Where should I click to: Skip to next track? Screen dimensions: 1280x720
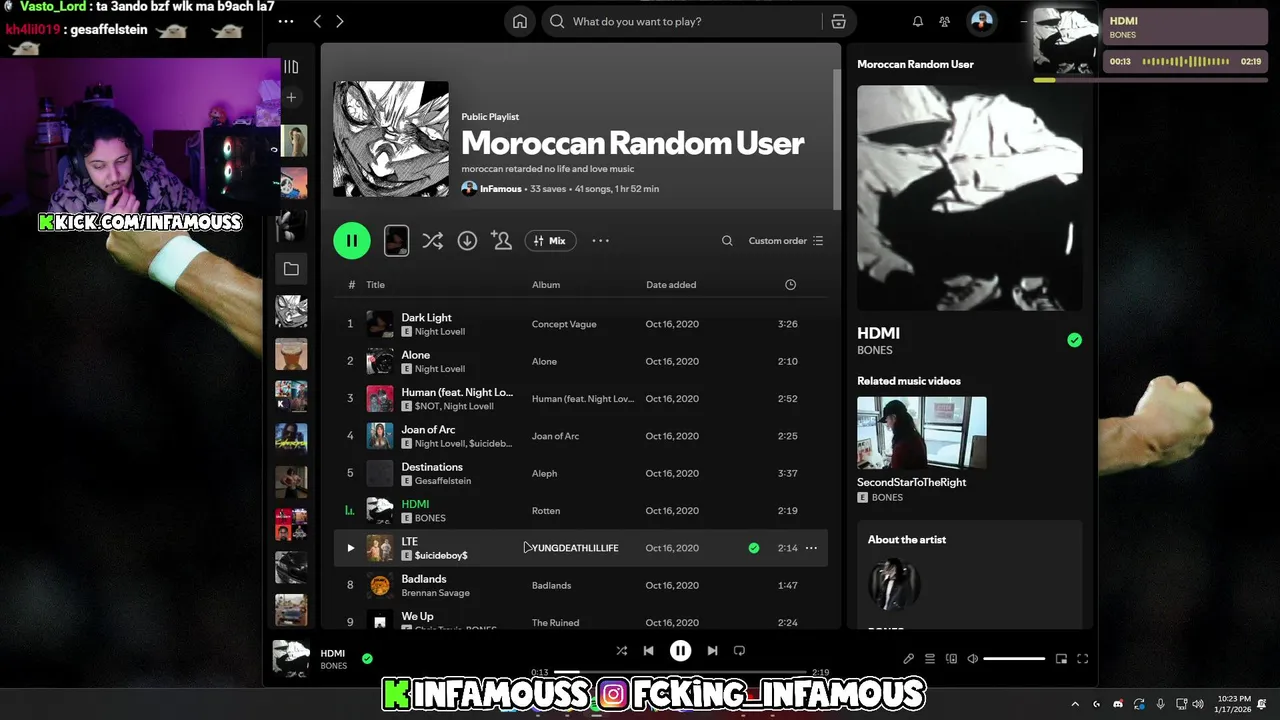pos(712,651)
